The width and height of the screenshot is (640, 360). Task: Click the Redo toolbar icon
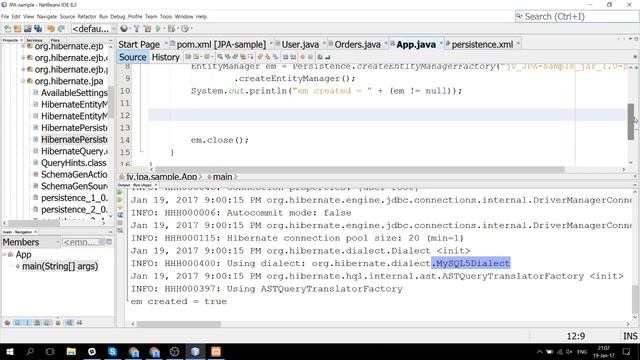61,29
